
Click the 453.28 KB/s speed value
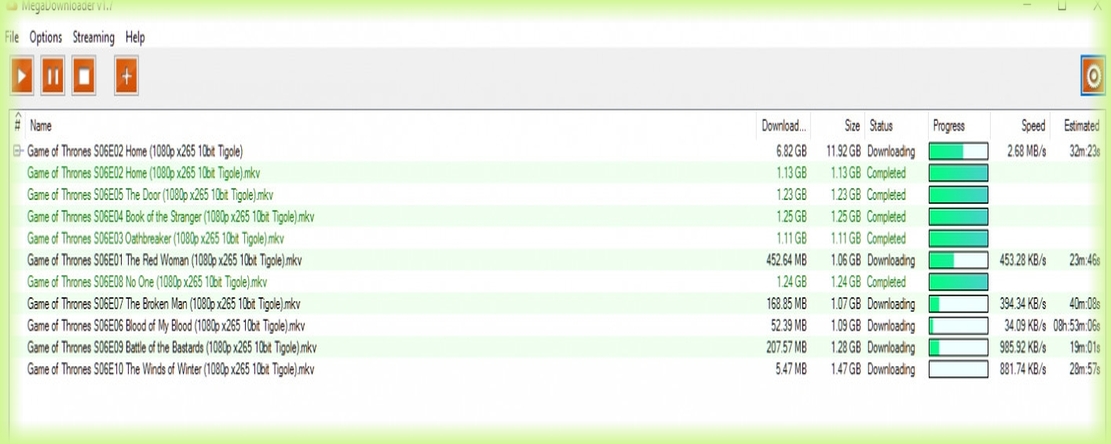coord(1022,261)
